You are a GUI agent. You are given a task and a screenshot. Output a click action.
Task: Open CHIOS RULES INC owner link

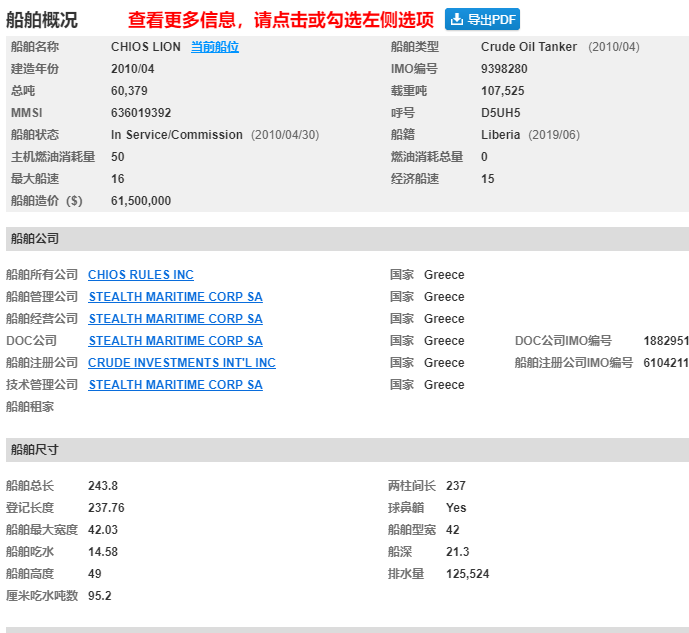141,275
